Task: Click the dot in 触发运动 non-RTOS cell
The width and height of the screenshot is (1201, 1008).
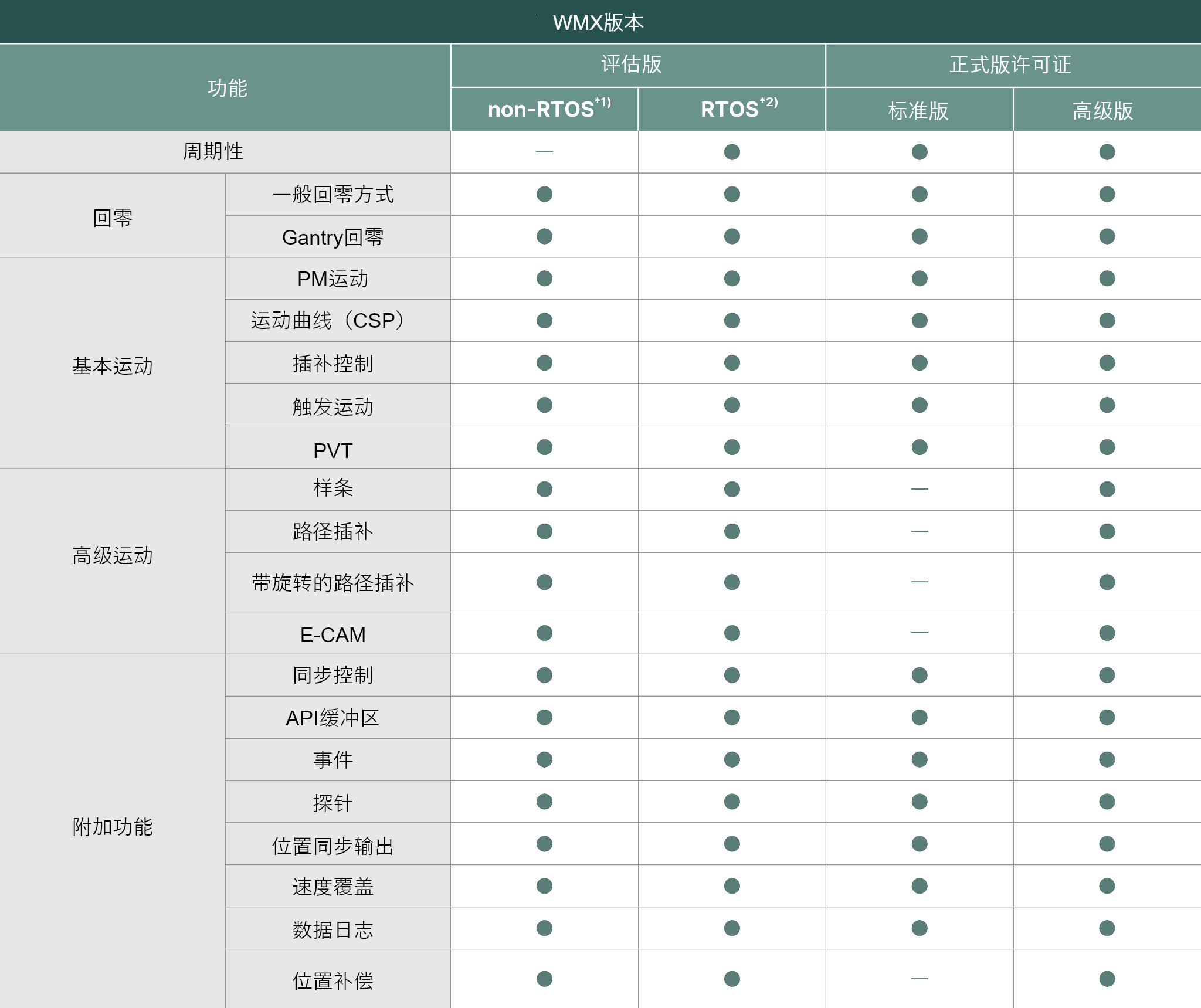Action: 544,405
